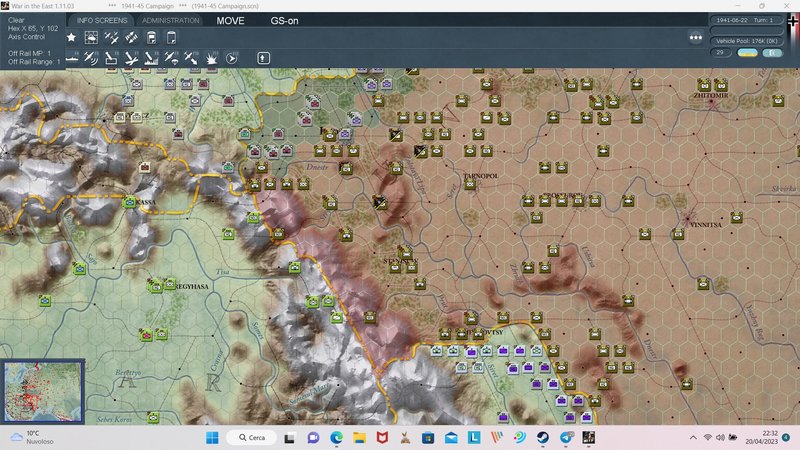Viewport: 800px width, 450px height.
Task: Open the star favorites info screen icon
Action: [71, 37]
